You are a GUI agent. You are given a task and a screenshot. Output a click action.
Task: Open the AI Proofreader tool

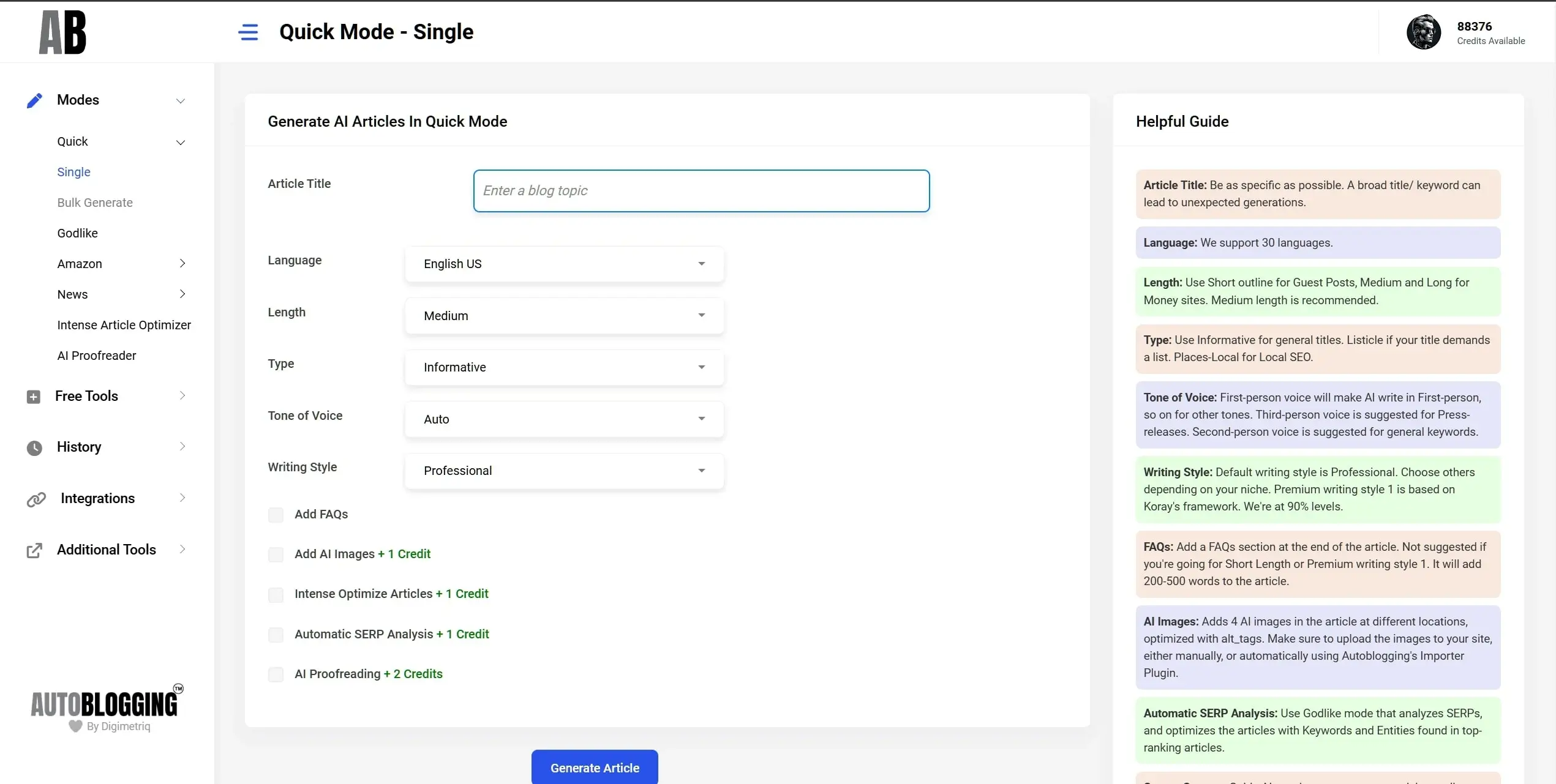tap(96, 355)
